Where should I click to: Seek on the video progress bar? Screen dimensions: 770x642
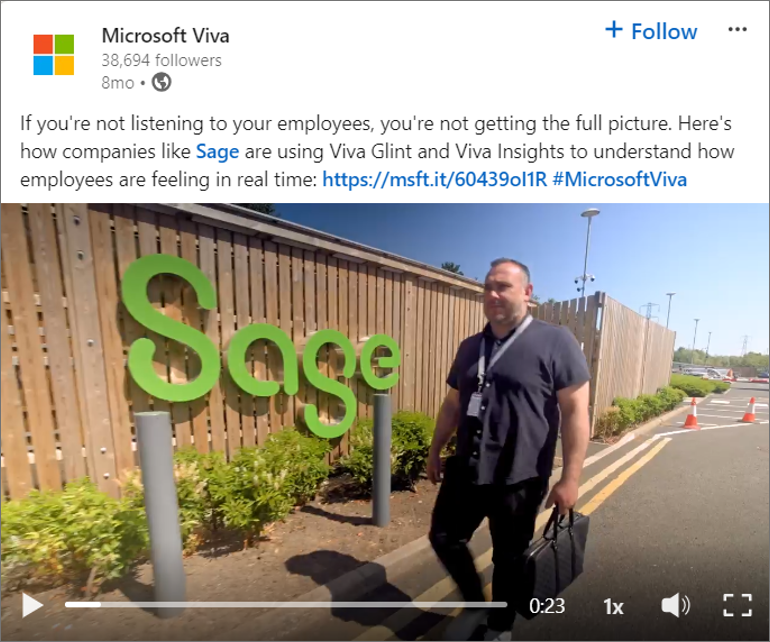pos(286,605)
